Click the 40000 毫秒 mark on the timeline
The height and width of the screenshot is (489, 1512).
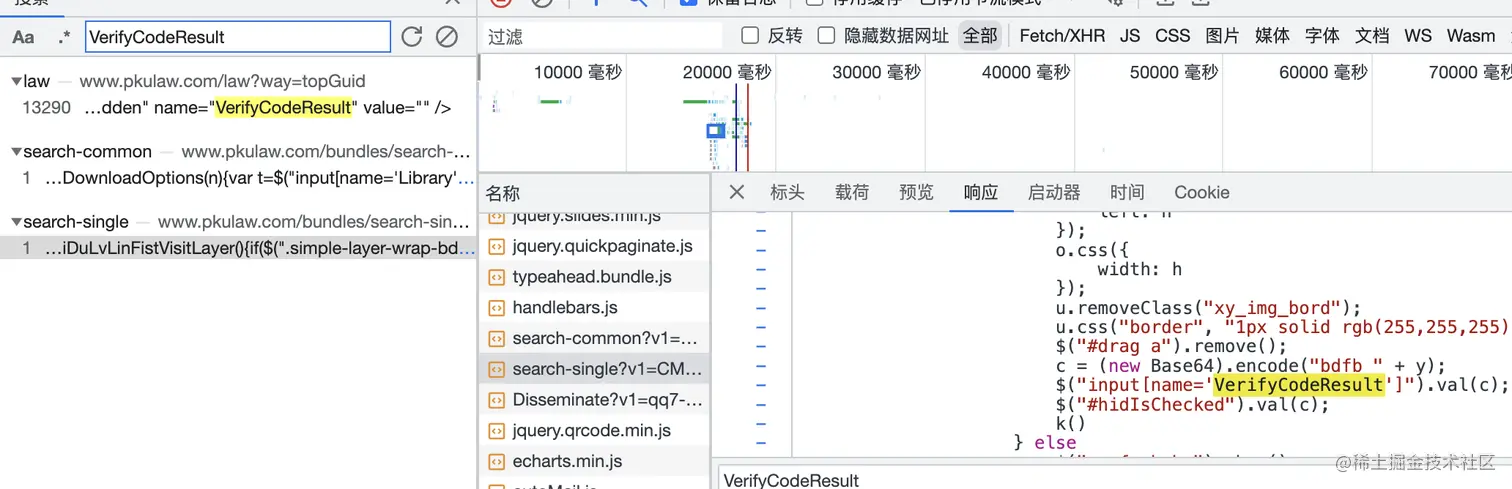point(1025,72)
